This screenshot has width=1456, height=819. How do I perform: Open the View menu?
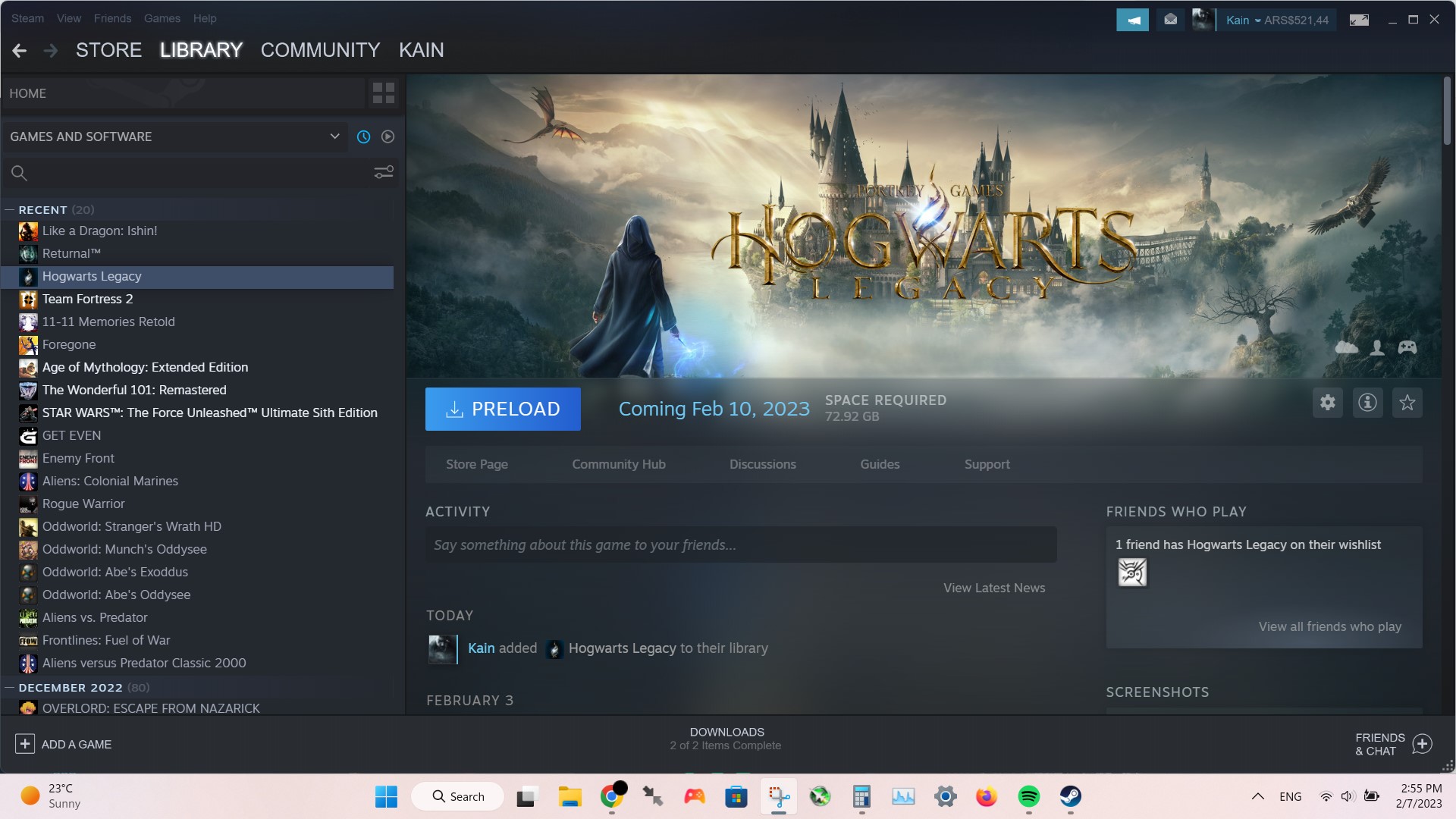pyautogui.click(x=69, y=18)
